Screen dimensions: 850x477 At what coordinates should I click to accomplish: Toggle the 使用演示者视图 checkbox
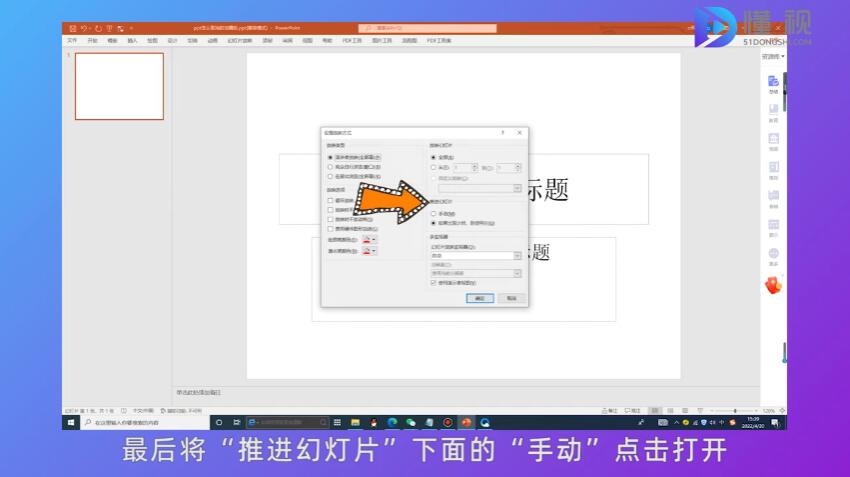[x=433, y=283]
